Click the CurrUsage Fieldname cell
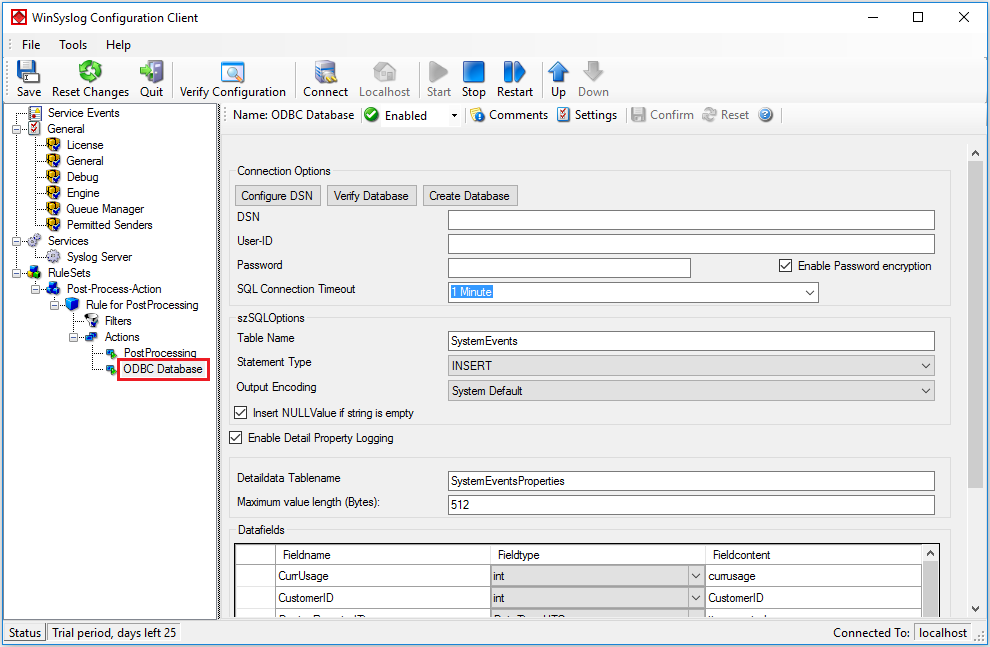Viewport: 990px width, 647px height. (x=383, y=576)
